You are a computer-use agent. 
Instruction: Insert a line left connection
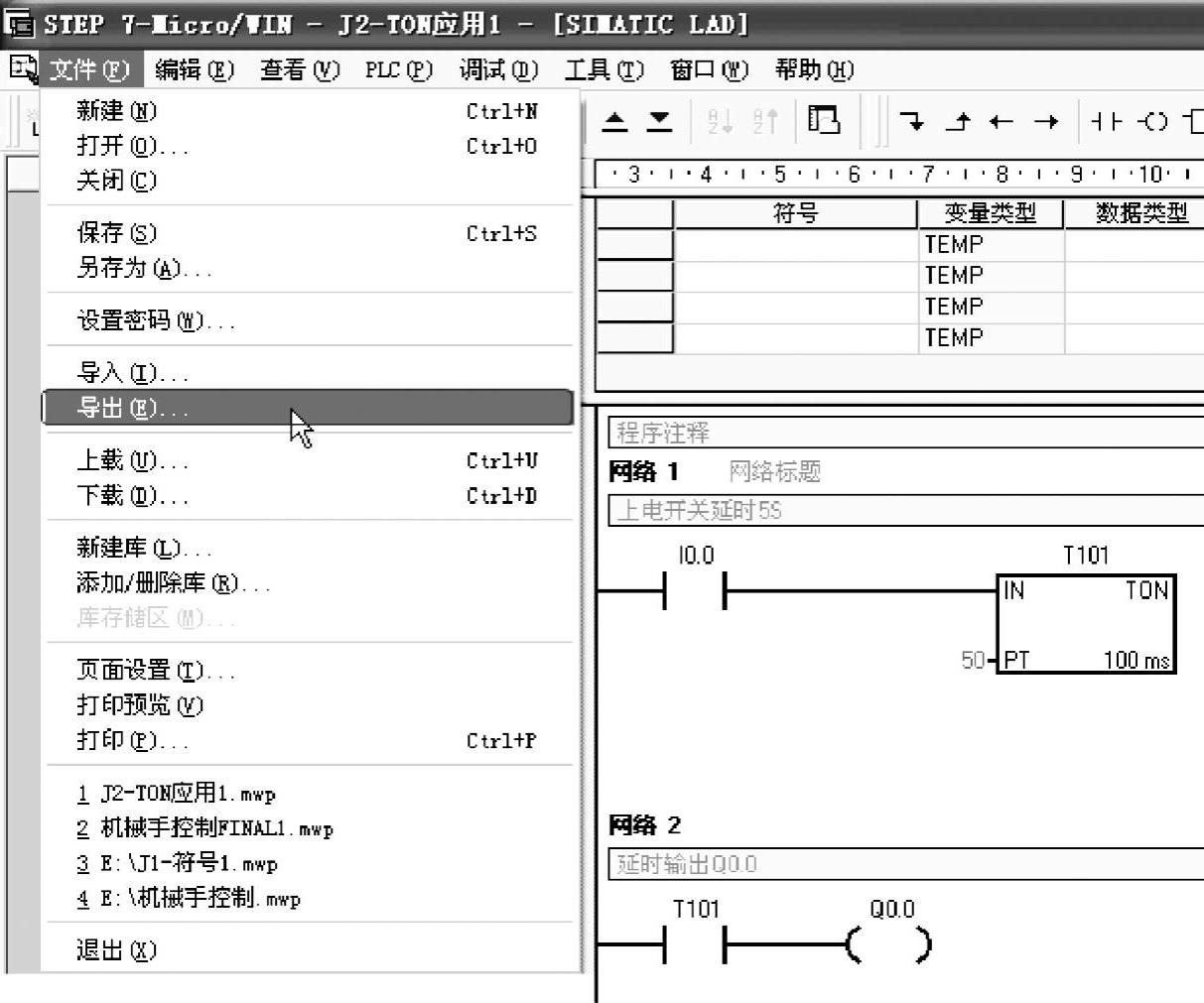[1002, 122]
